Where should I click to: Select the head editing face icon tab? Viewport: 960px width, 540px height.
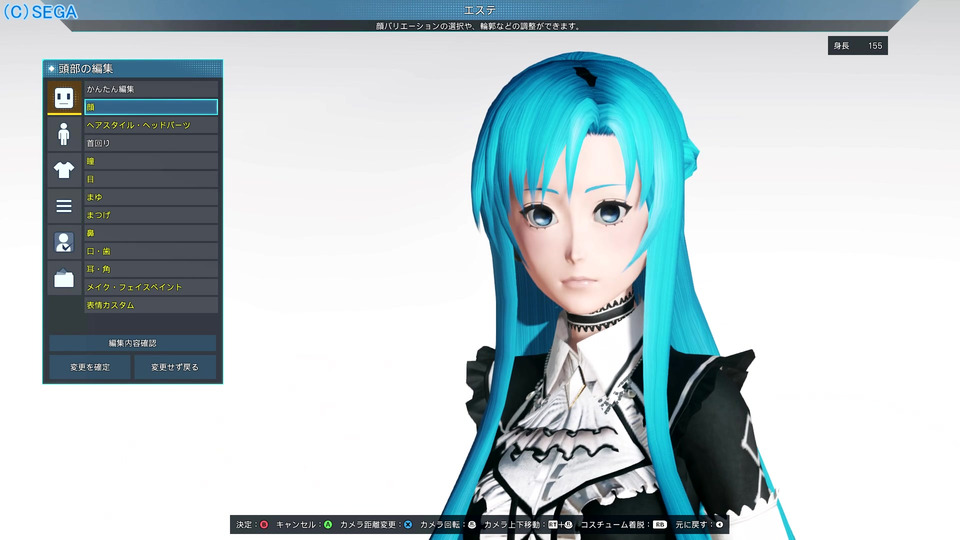tap(64, 98)
